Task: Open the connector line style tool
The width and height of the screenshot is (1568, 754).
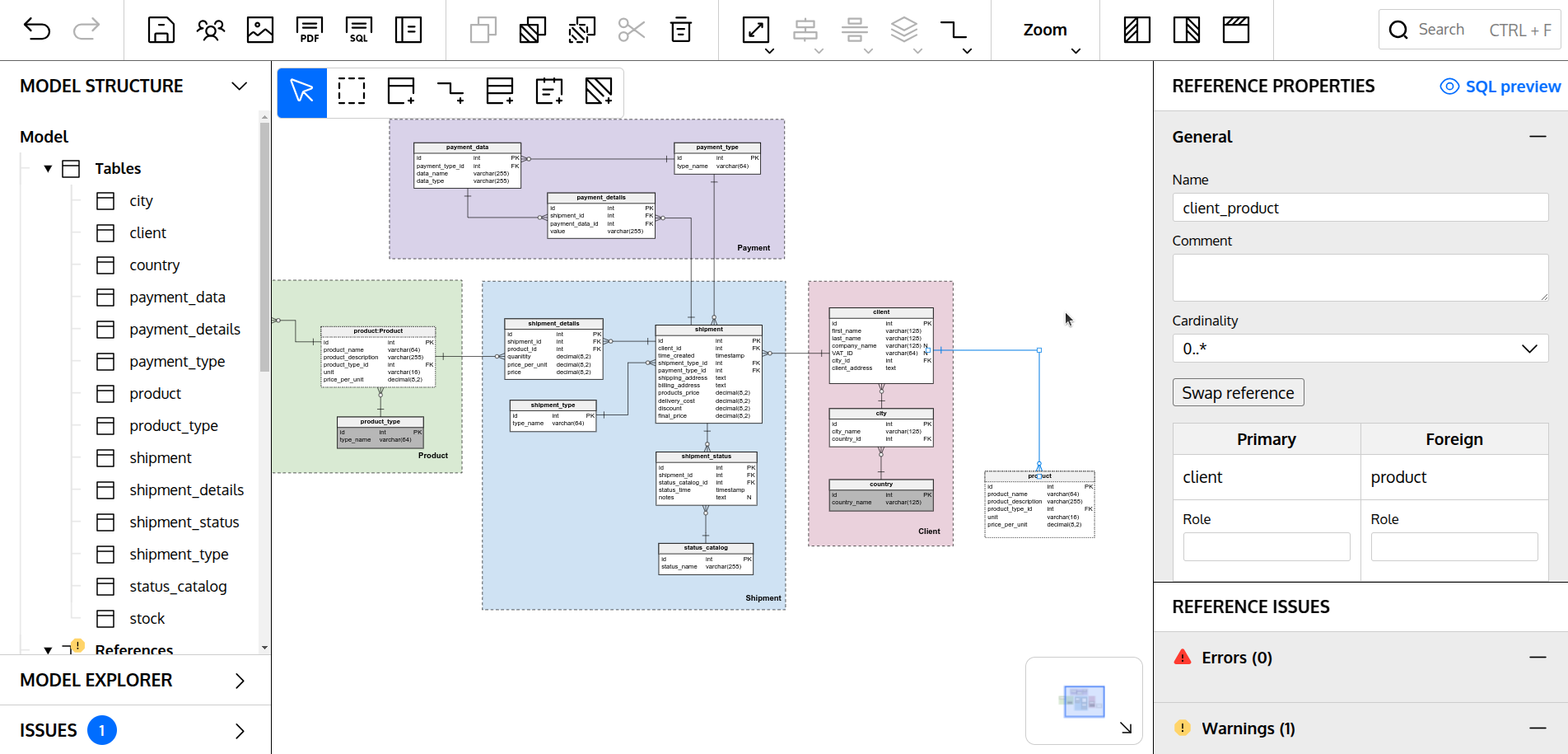Action: (x=954, y=30)
